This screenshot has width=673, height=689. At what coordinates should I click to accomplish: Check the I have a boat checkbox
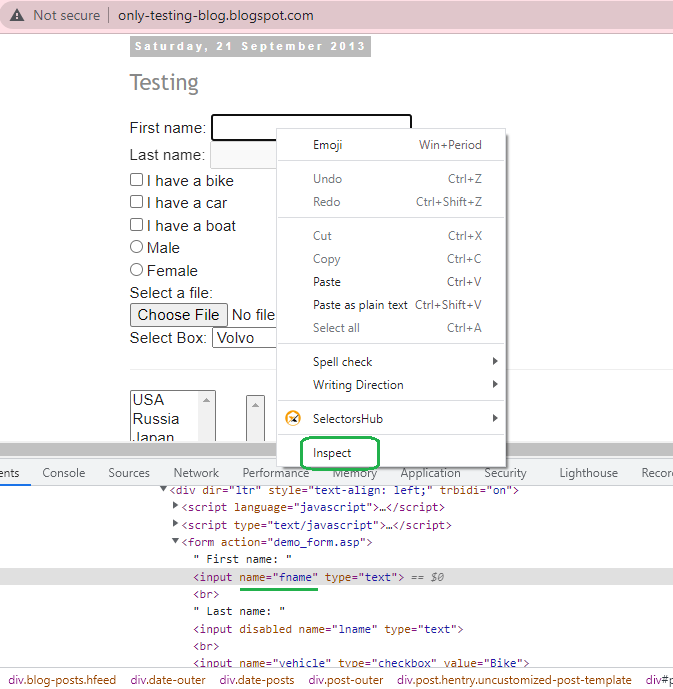tap(136, 225)
